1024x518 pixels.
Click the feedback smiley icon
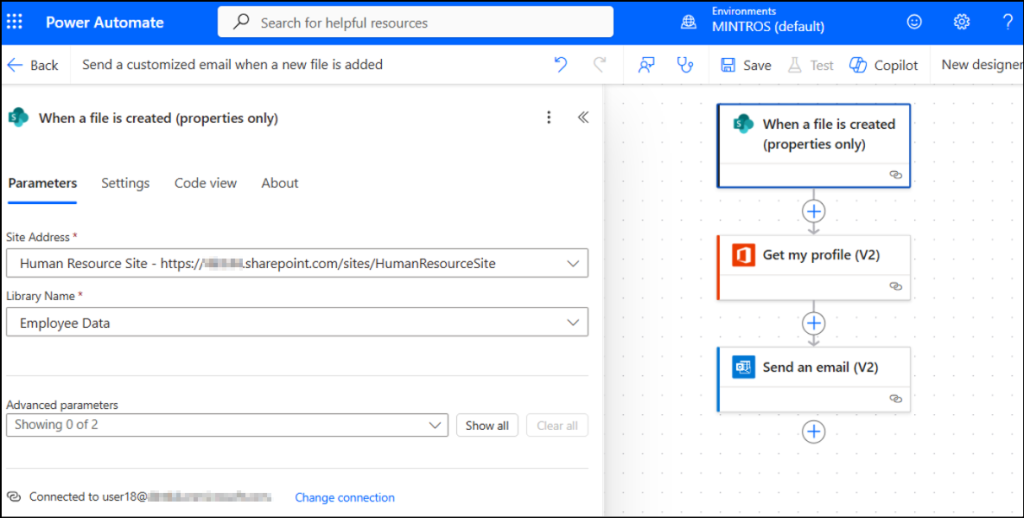914,22
